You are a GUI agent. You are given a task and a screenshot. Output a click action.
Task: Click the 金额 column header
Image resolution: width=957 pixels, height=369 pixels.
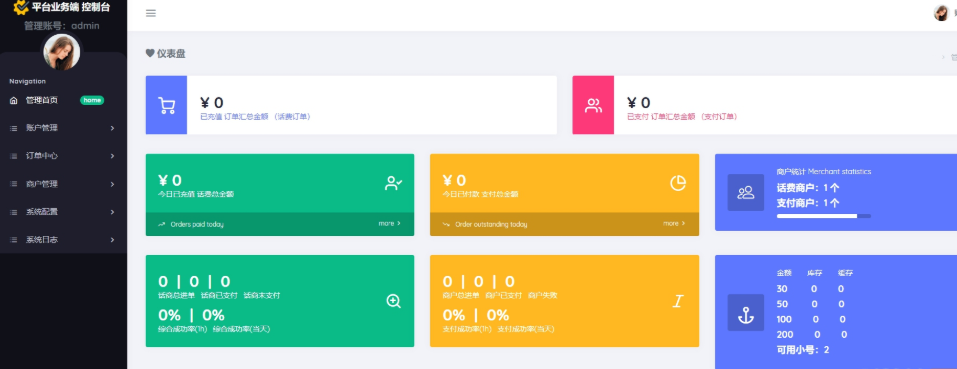click(784, 273)
